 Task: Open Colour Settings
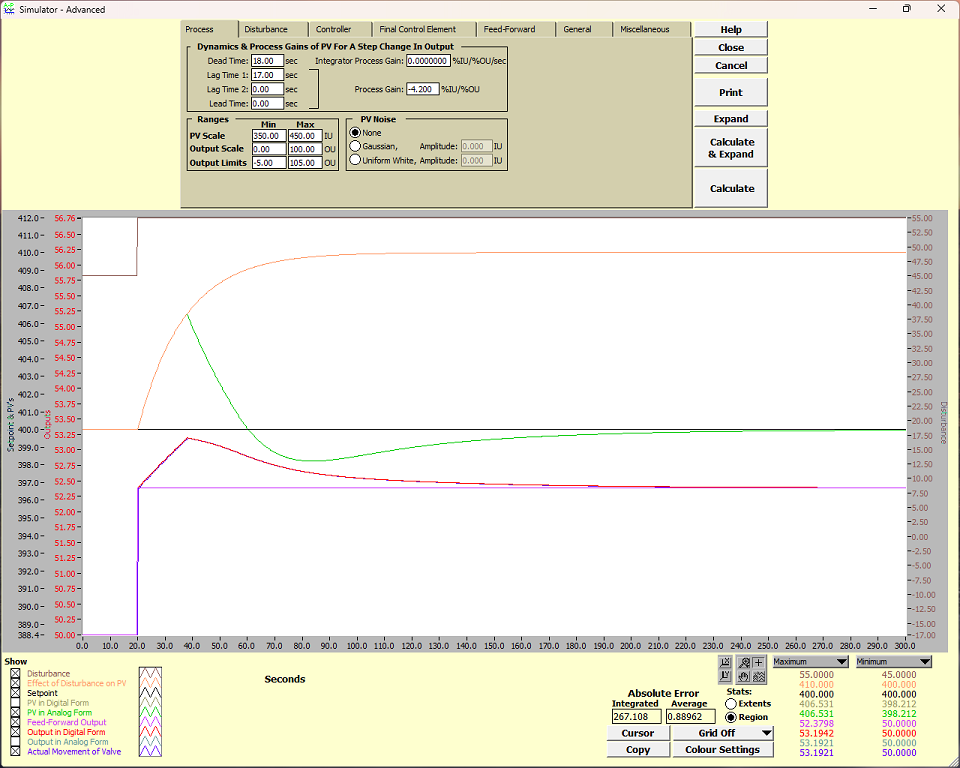click(x=722, y=749)
